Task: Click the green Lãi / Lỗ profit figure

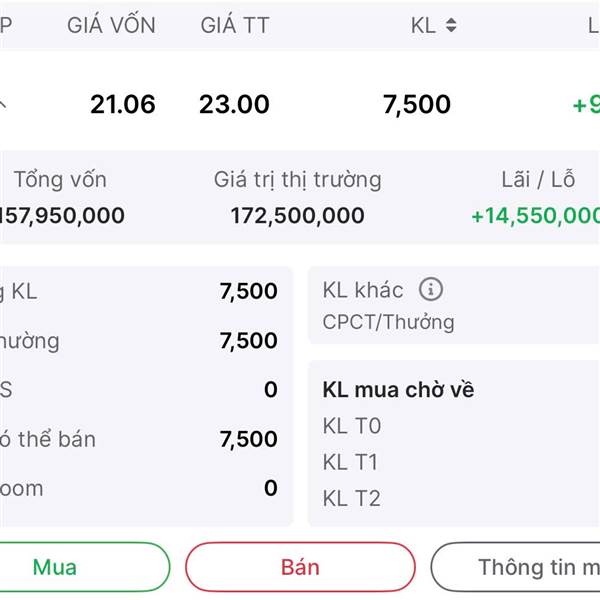Action: (x=536, y=215)
